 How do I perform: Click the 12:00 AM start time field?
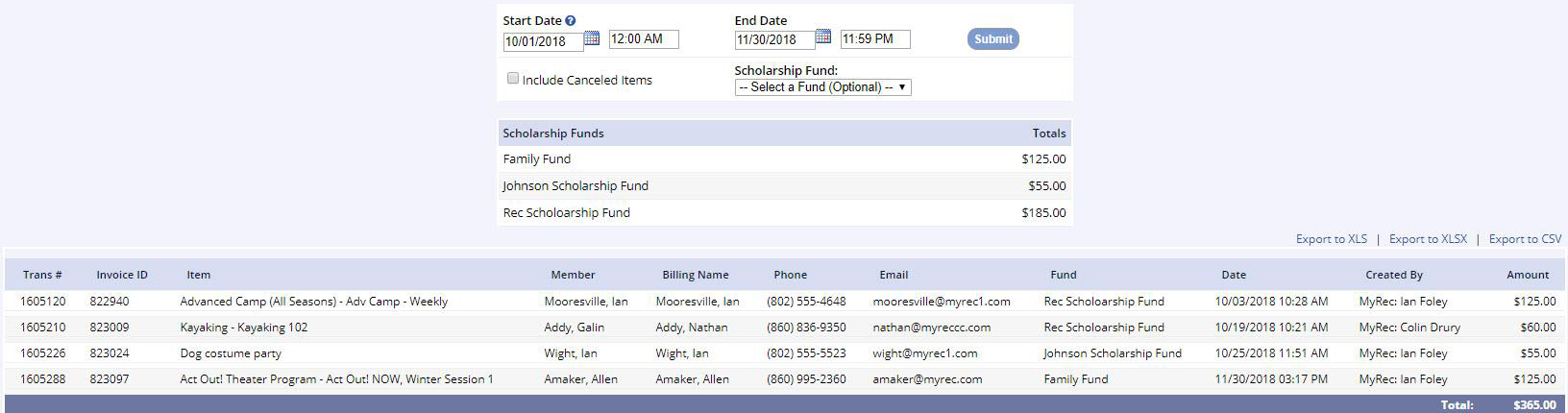644,39
